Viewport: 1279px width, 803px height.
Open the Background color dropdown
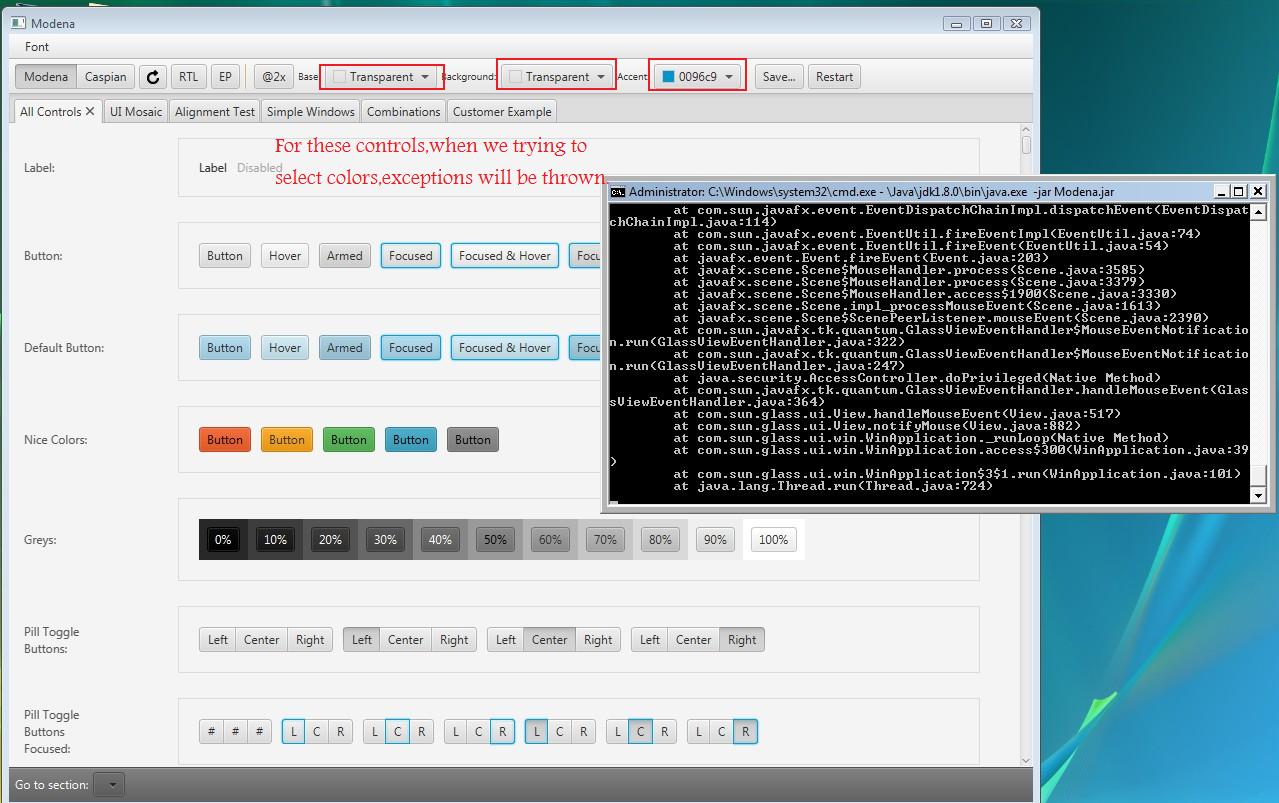click(557, 77)
